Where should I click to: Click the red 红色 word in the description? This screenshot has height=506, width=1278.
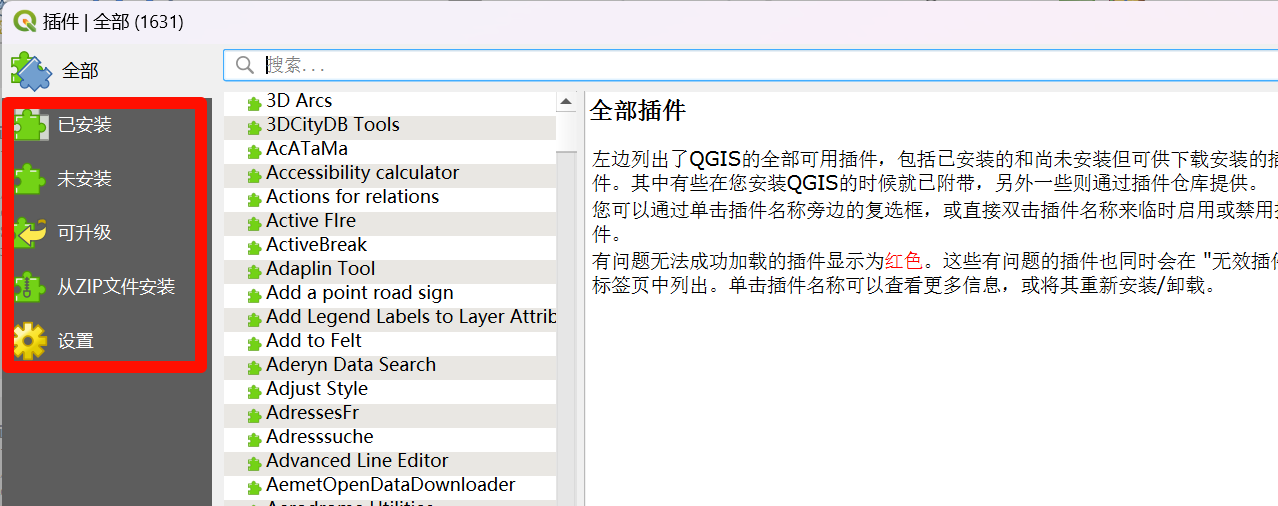click(904, 262)
